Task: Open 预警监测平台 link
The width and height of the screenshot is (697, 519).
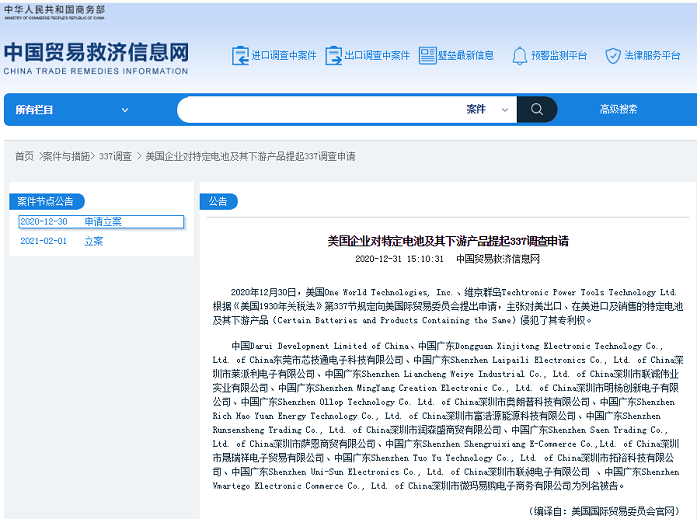Action: tap(559, 56)
